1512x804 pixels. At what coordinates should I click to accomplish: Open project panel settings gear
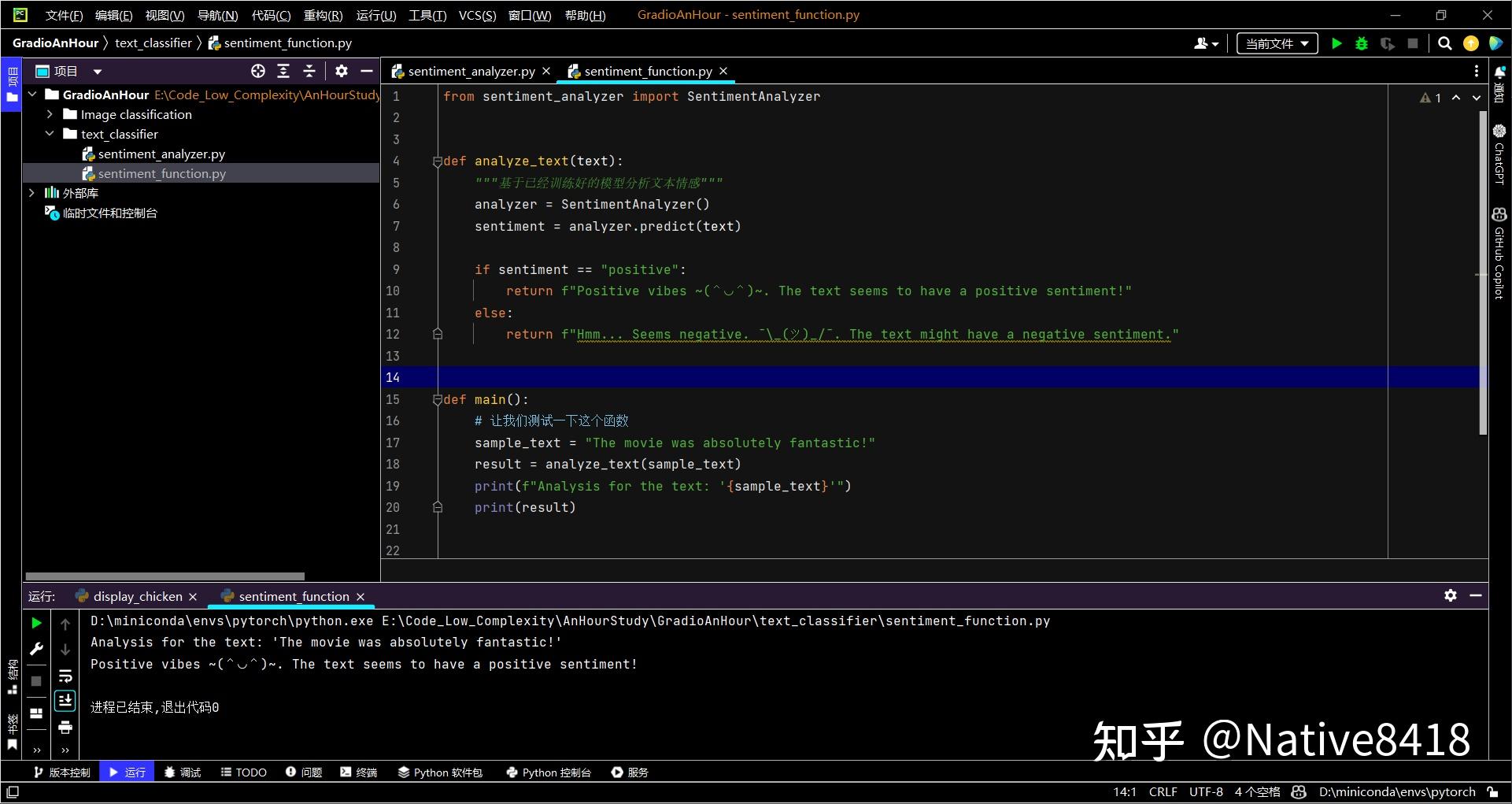341,72
